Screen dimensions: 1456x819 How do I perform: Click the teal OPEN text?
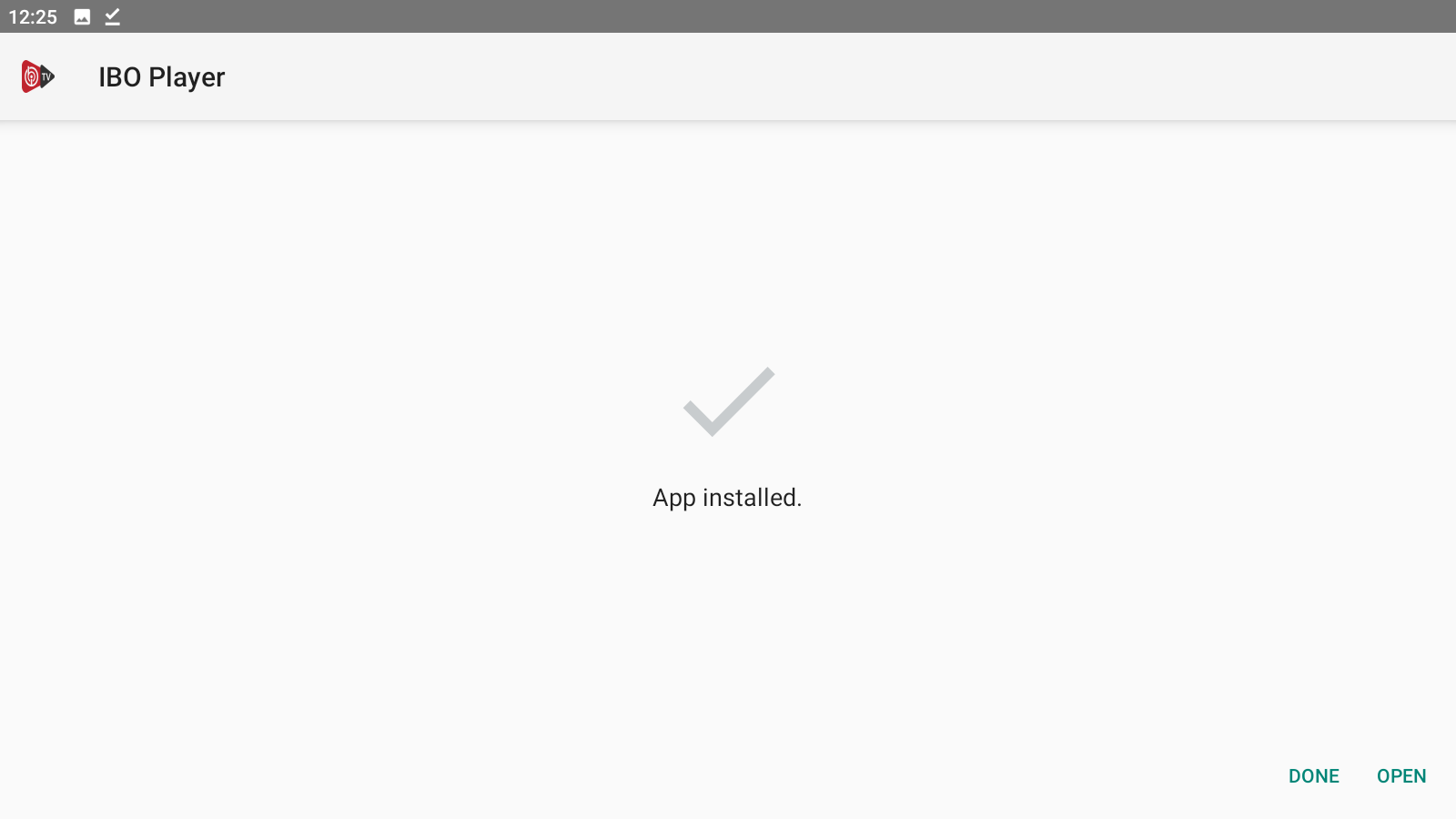[1401, 776]
